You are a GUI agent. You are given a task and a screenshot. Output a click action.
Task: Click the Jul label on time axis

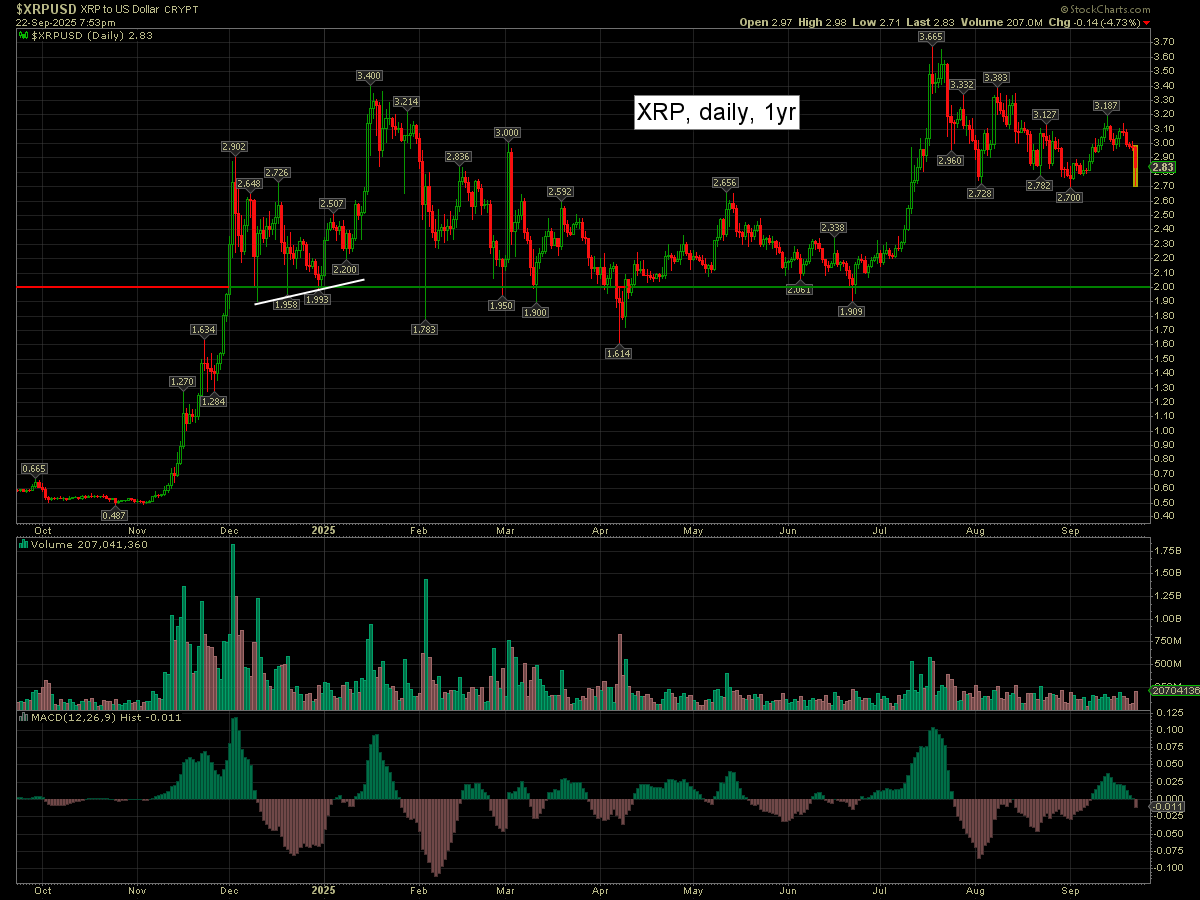tap(881, 529)
